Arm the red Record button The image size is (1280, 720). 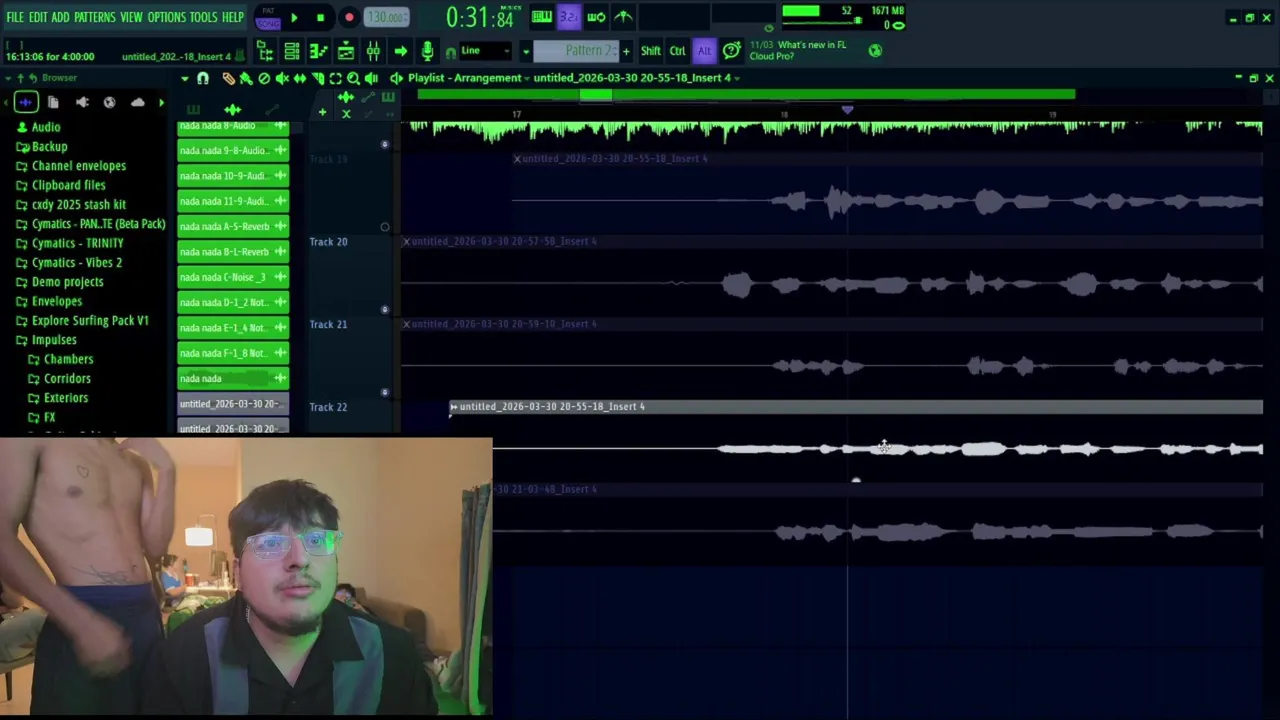pos(349,17)
